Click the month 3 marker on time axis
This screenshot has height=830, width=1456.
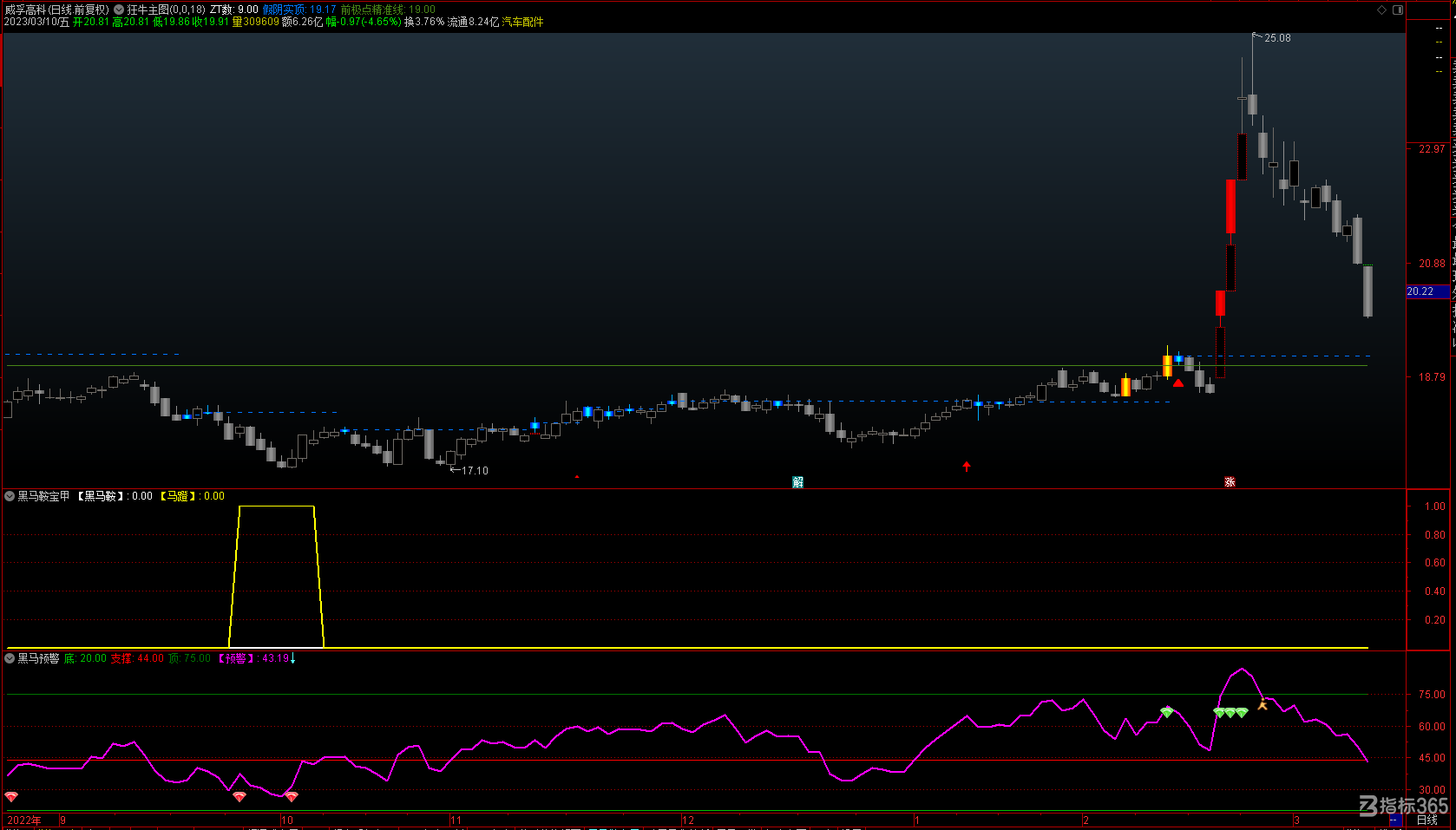(x=1296, y=820)
